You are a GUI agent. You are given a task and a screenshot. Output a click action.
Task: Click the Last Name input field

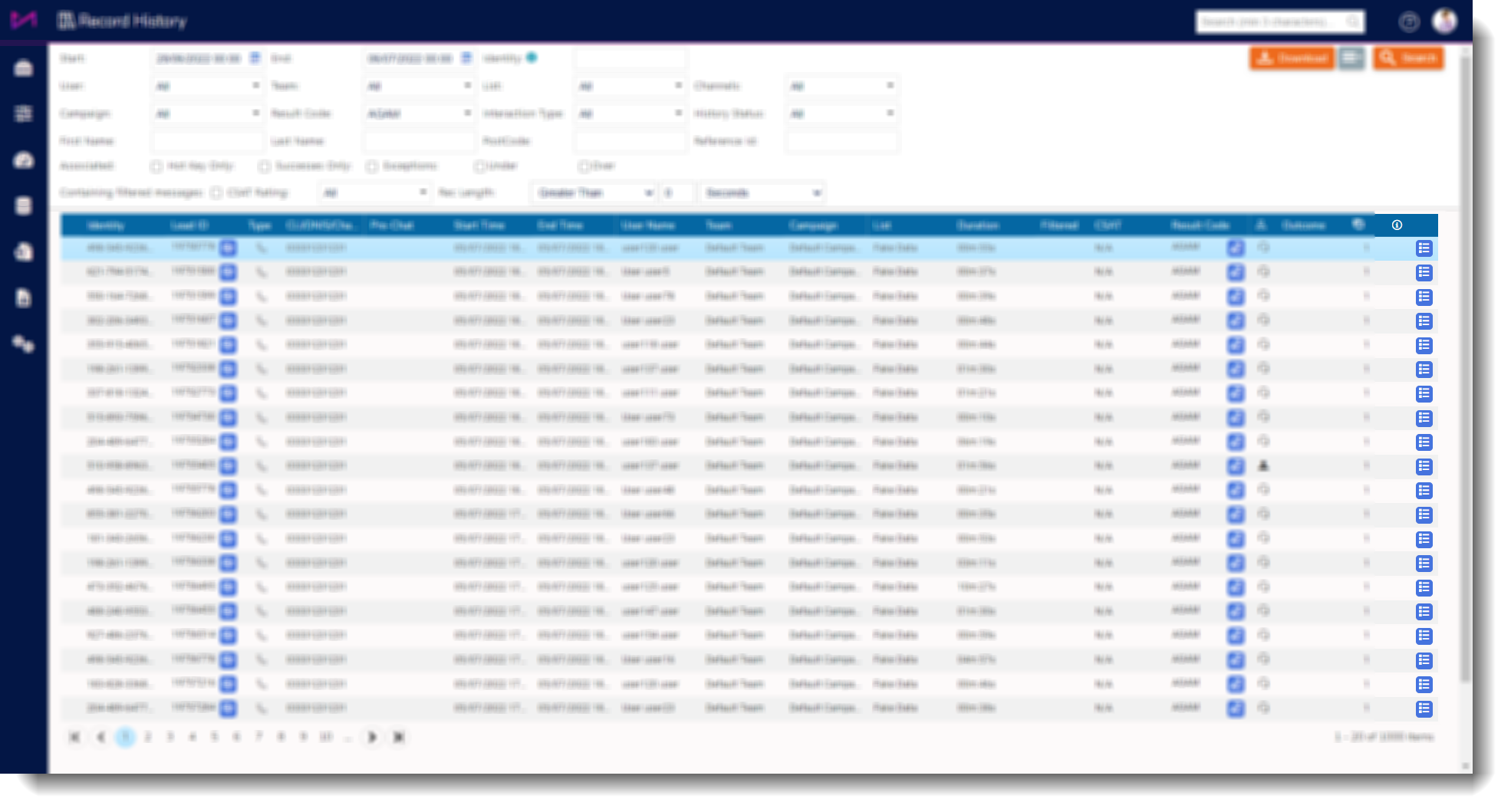(x=419, y=141)
